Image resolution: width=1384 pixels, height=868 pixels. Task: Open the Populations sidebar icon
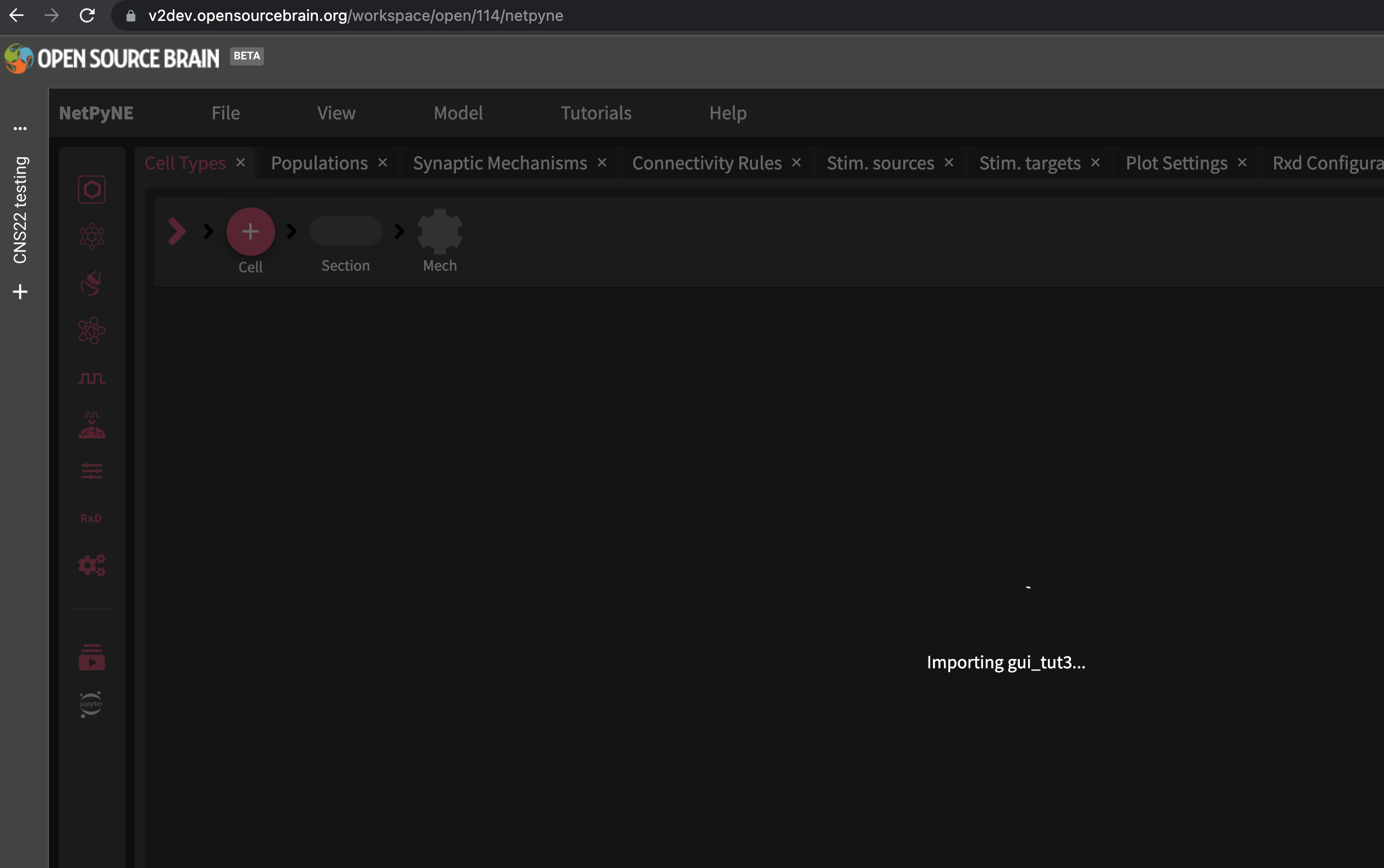pos(92,237)
